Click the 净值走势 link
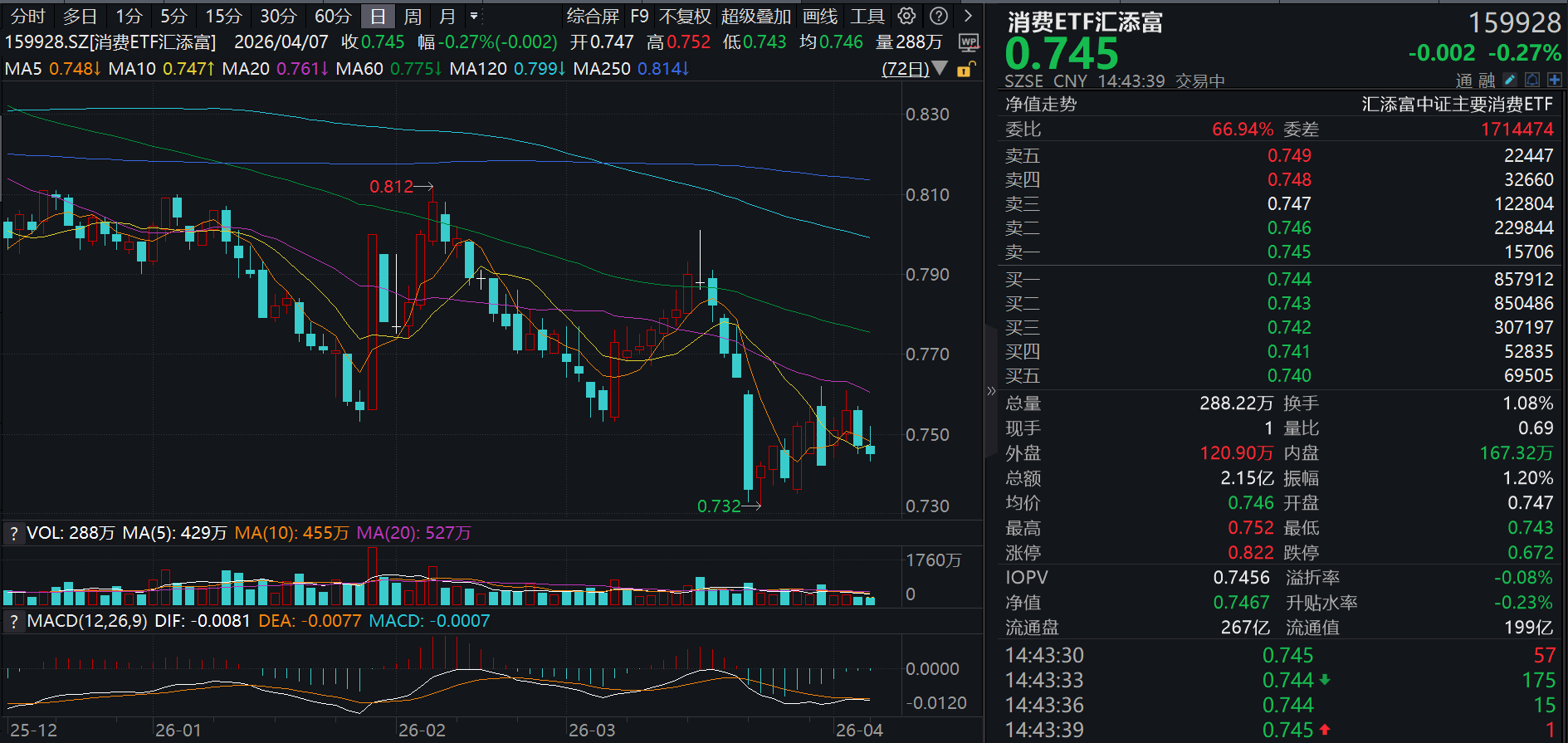This screenshot has width=1568, height=743. click(x=1041, y=104)
